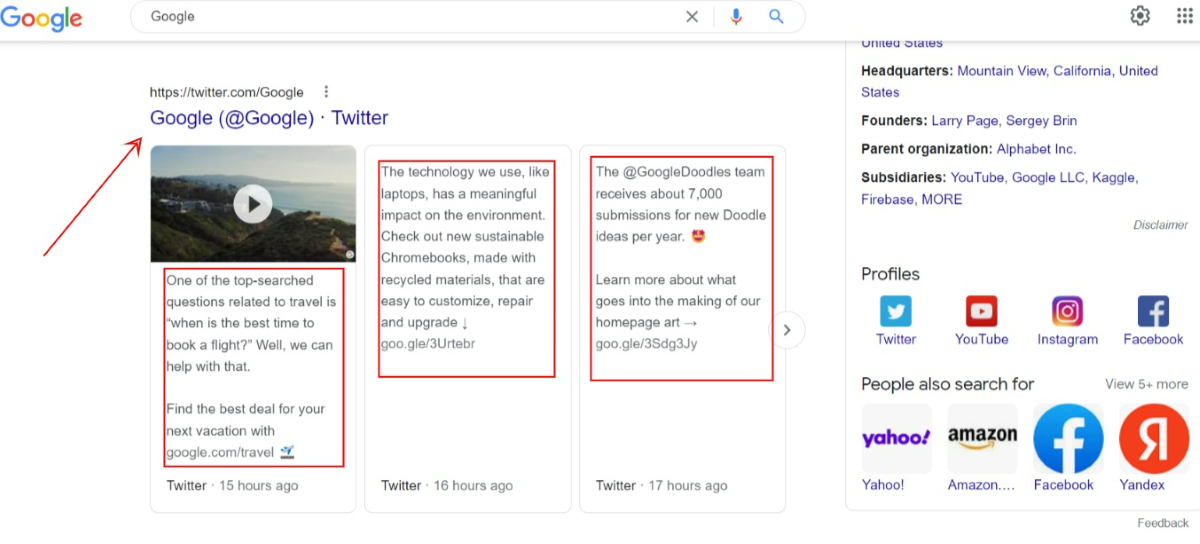Clear the search box with X
The height and width of the screenshot is (544, 1200).
692,17
